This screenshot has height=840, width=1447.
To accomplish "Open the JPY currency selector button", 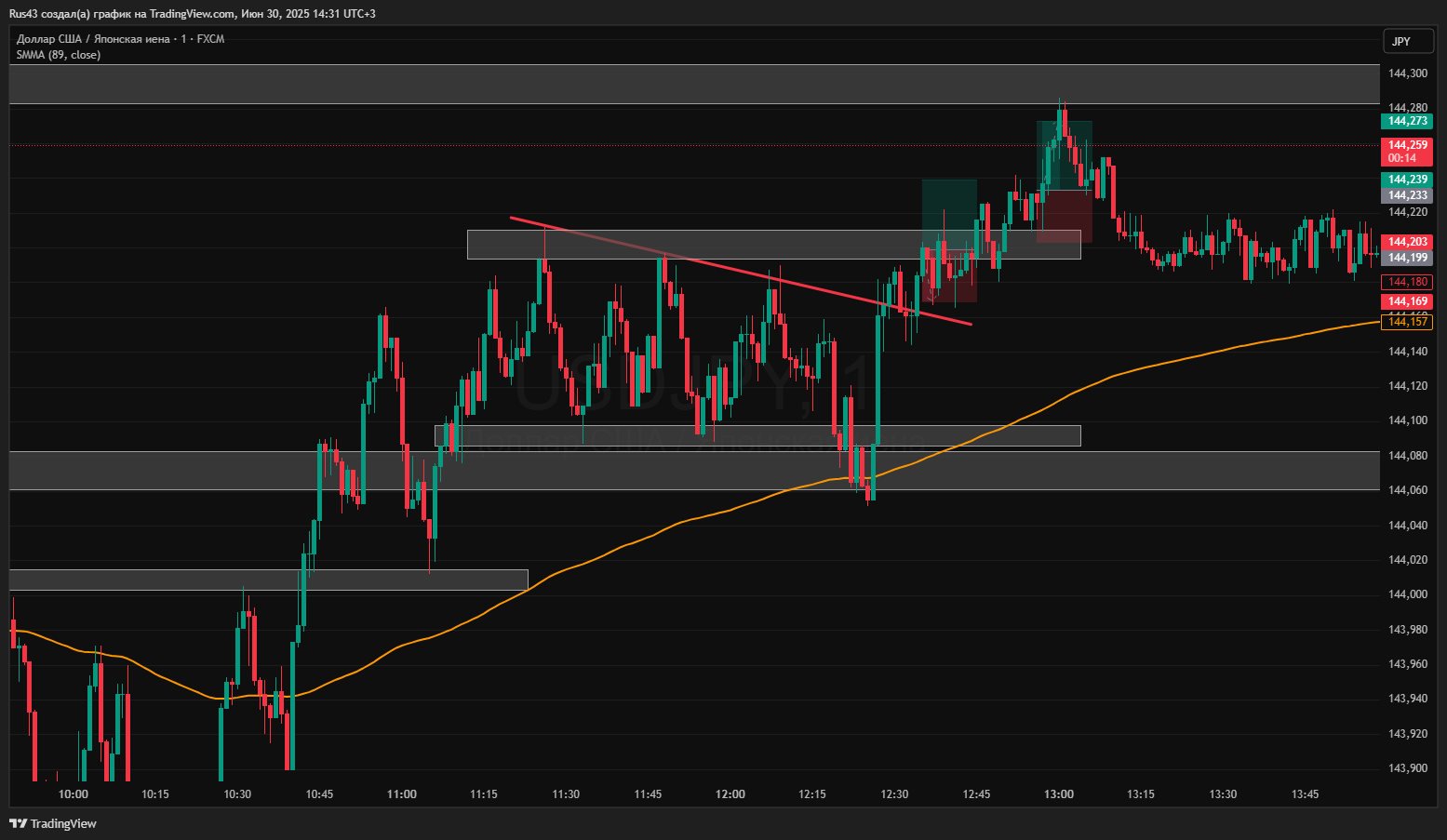I will tap(1408, 41).
